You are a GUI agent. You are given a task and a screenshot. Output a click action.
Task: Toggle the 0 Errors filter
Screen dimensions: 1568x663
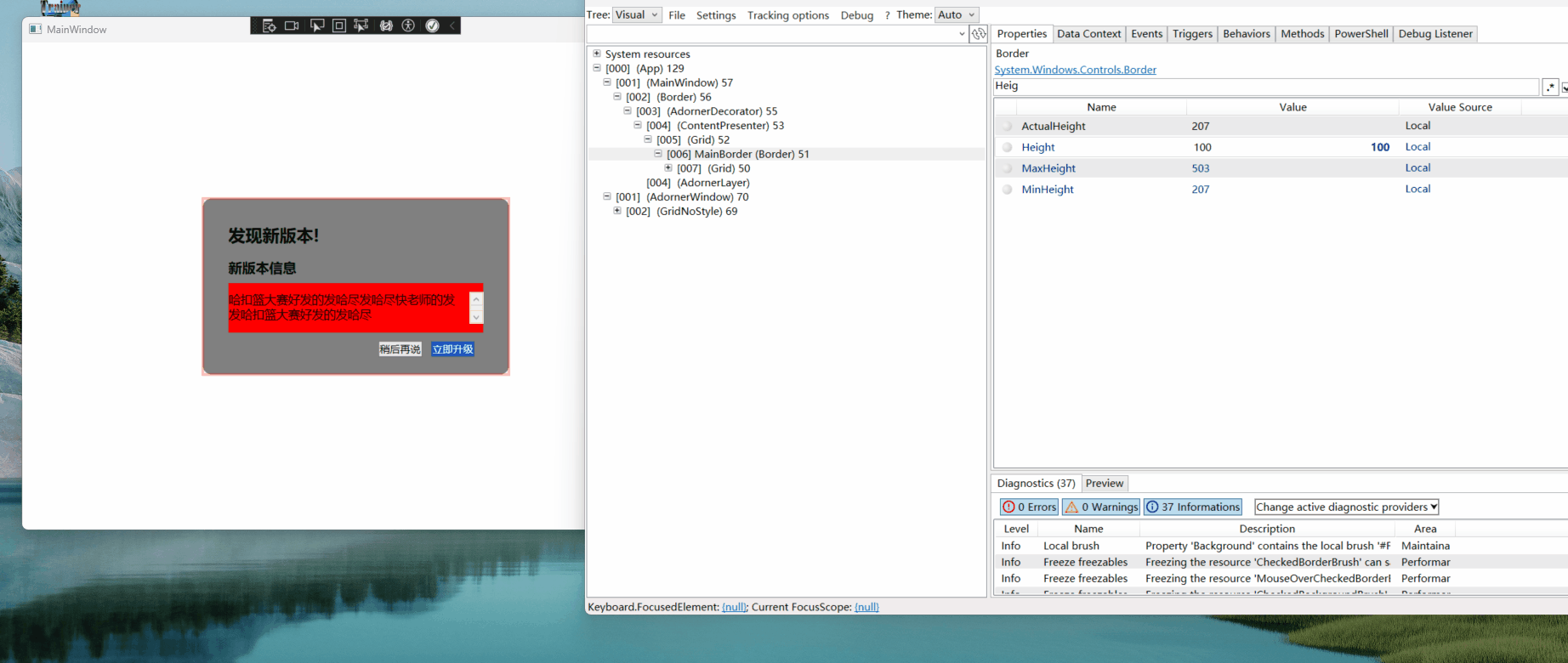click(1029, 507)
